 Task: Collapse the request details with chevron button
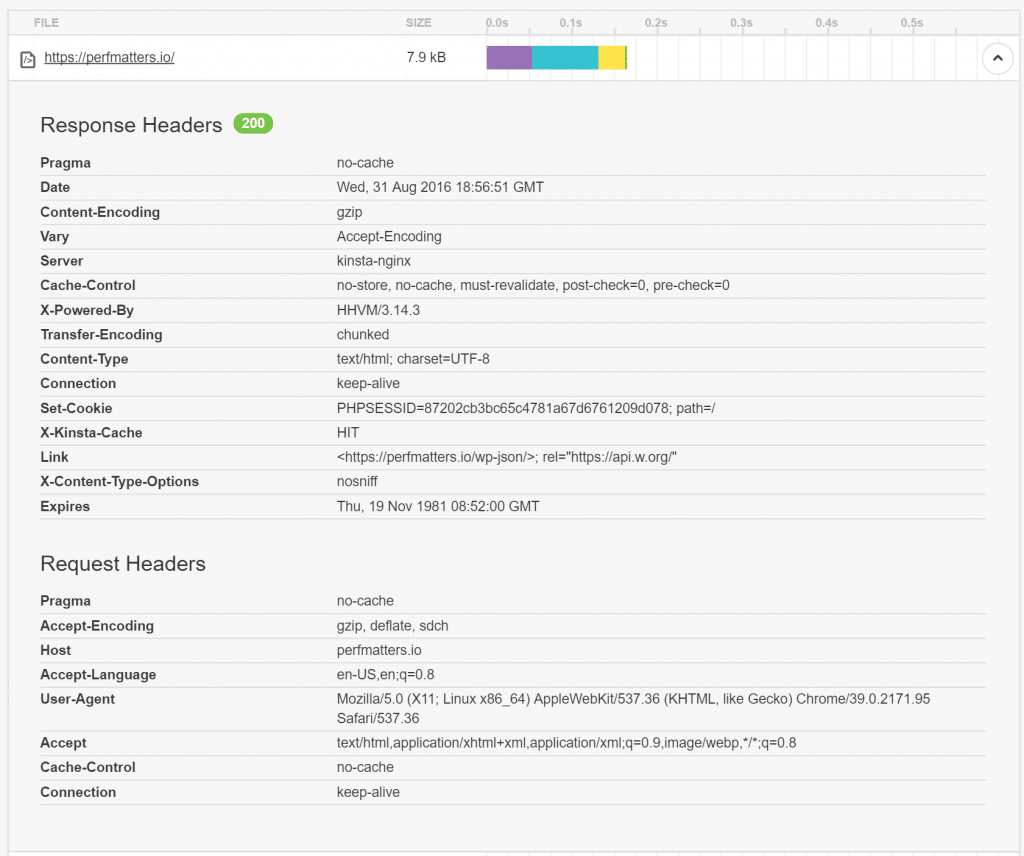pyautogui.click(x=997, y=59)
